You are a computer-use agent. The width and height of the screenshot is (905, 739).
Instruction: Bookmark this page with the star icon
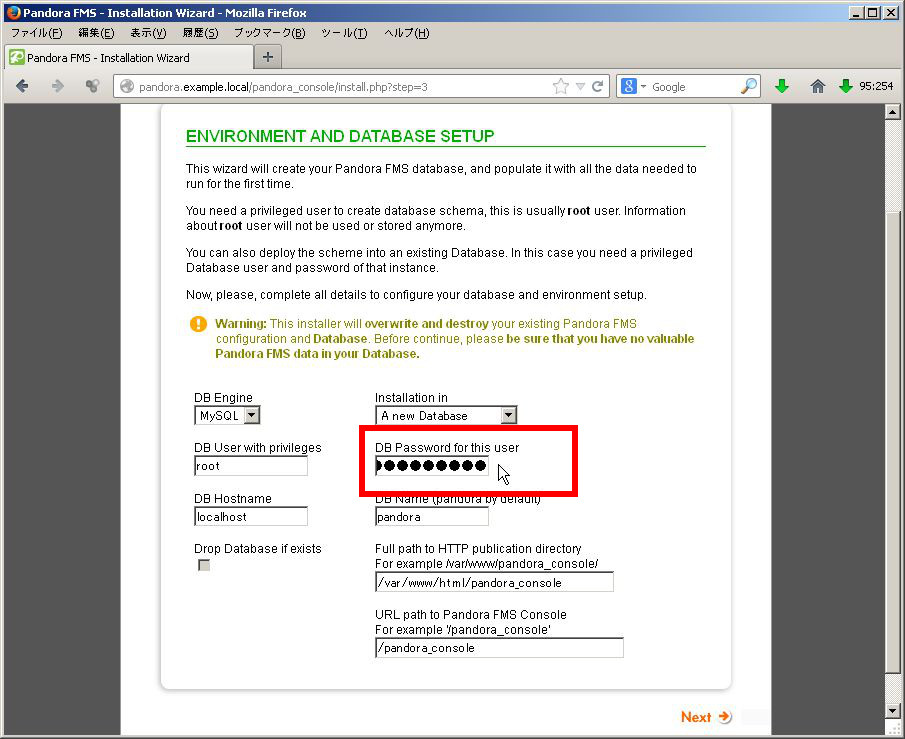pos(560,87)
